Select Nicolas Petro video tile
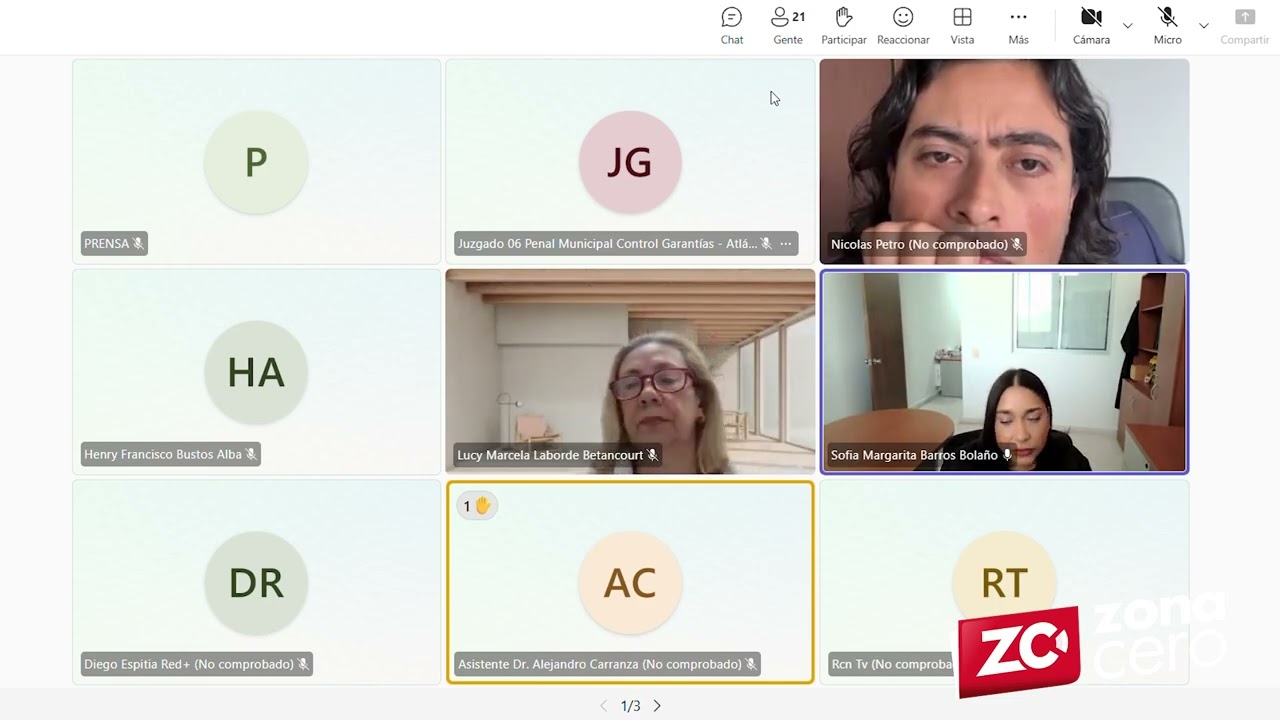 1004,150
